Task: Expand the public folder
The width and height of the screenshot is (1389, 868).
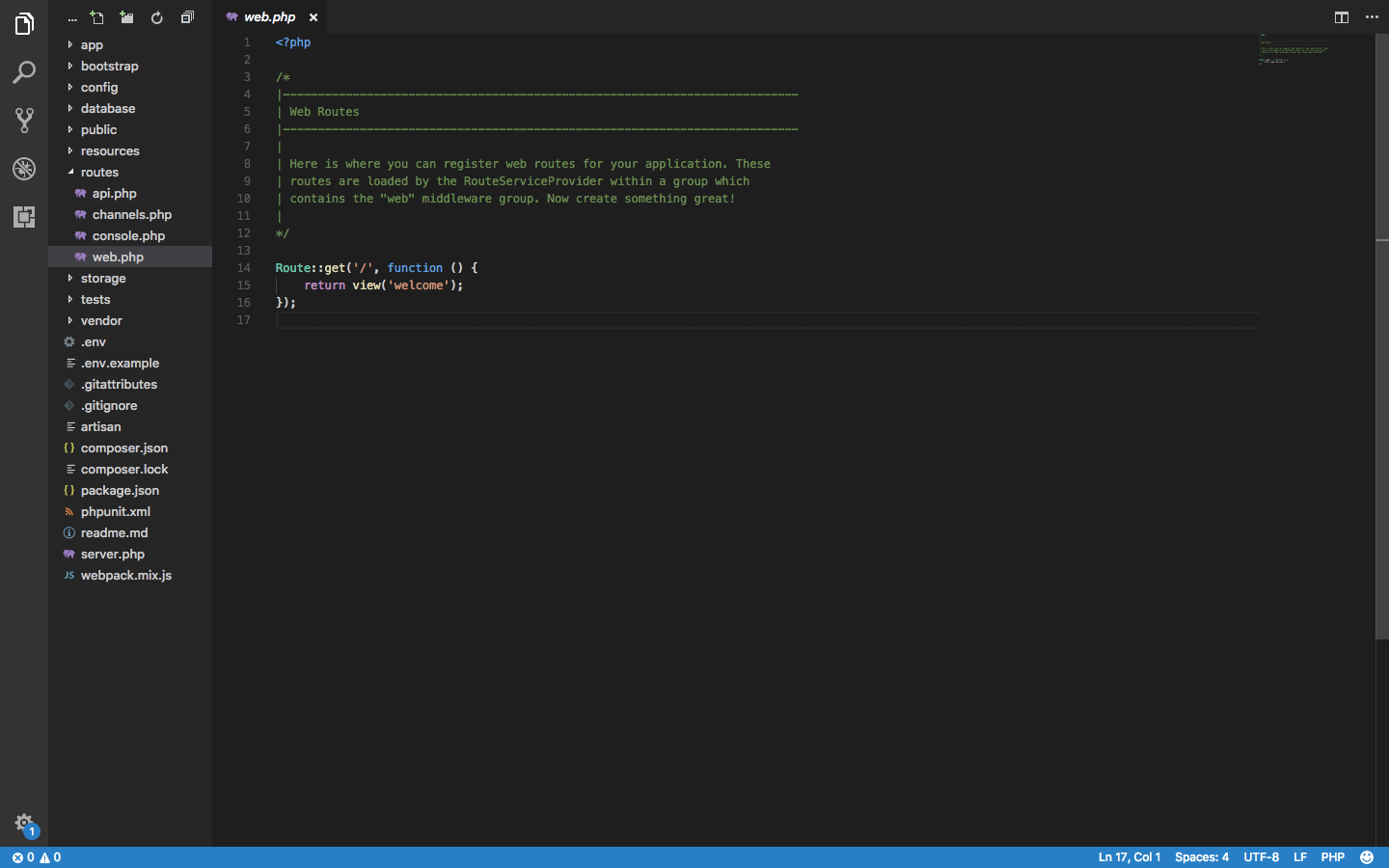Action: (130, 129)
